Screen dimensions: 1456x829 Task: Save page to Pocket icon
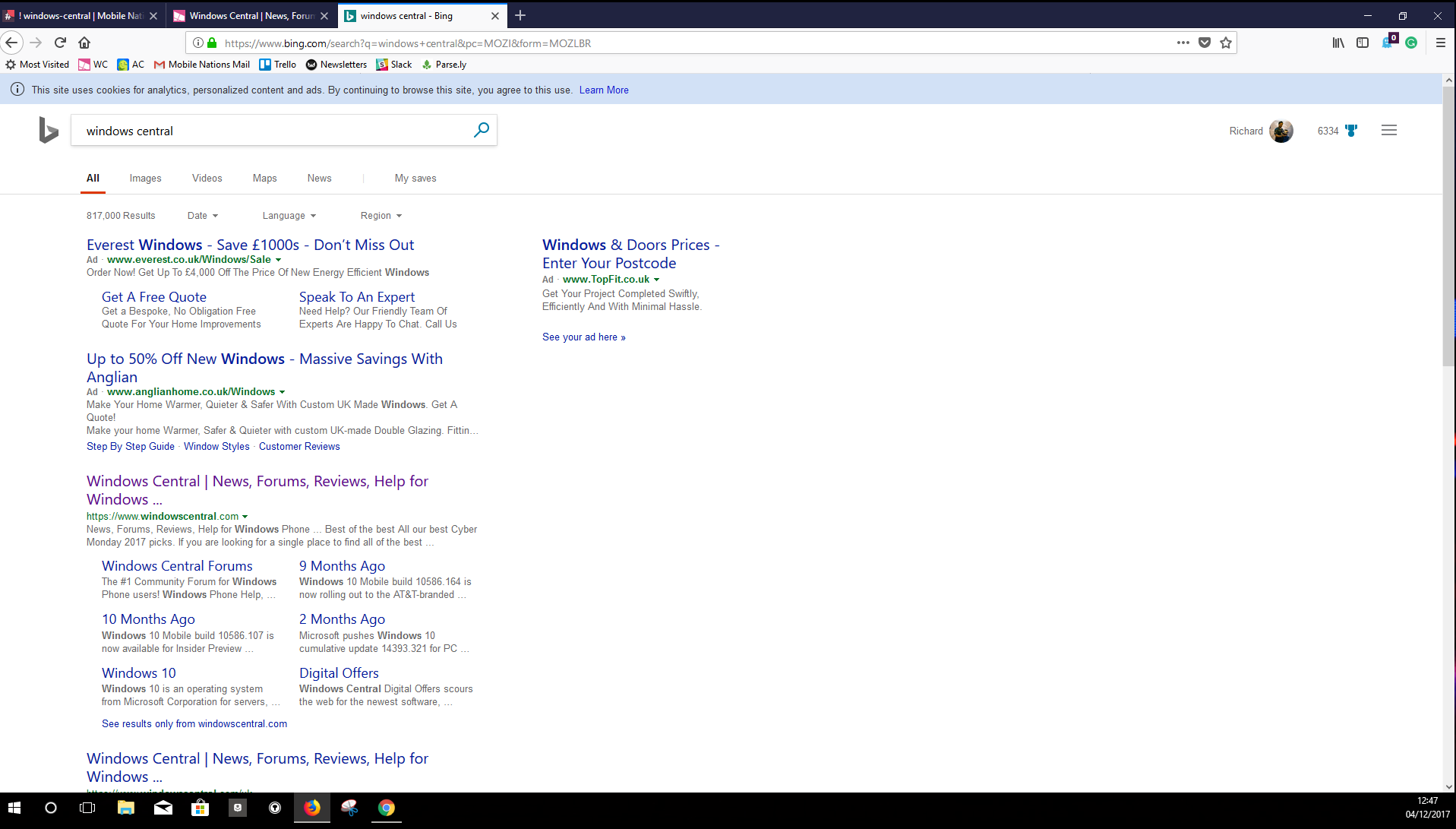(1205, 43)
